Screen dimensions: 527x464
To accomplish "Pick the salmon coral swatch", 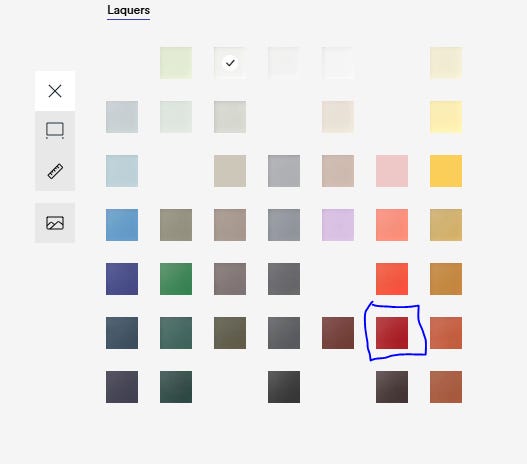I will (x=392, y=225).
